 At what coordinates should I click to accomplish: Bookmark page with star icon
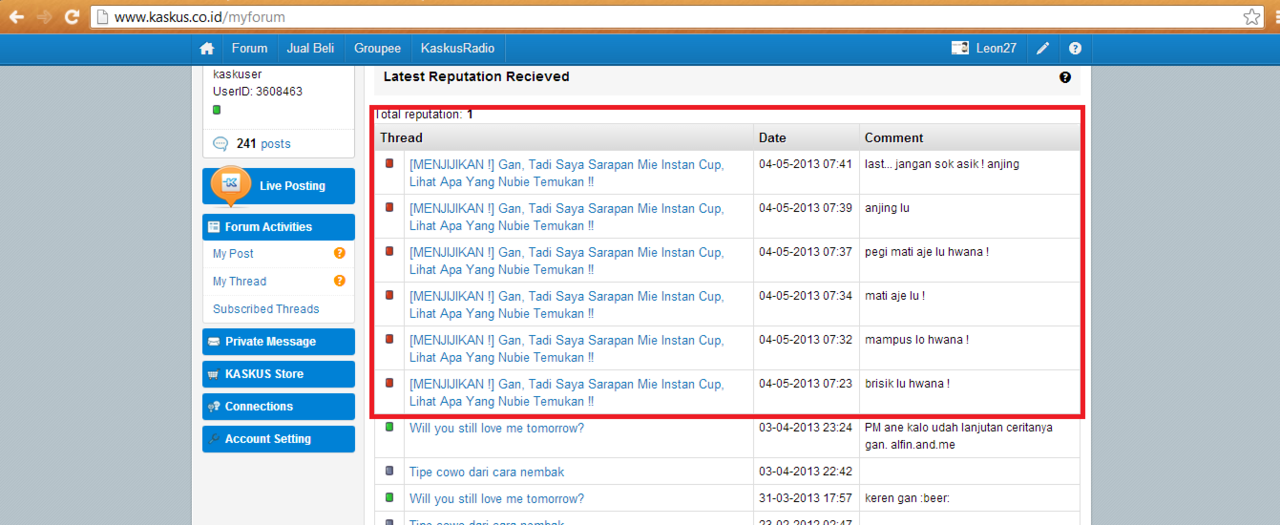[x=1251, y=17]
